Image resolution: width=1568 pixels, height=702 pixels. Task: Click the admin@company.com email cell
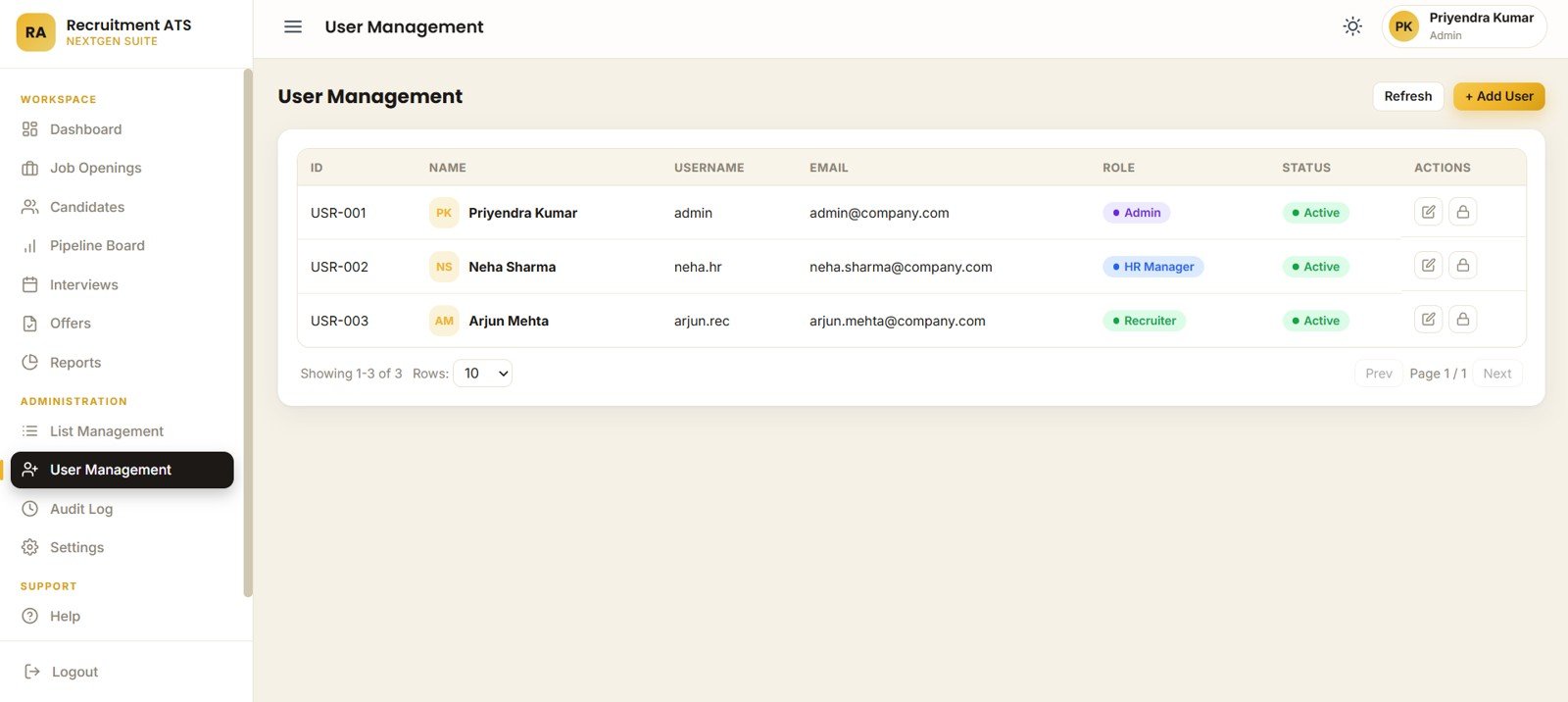(x=879, y=213)
